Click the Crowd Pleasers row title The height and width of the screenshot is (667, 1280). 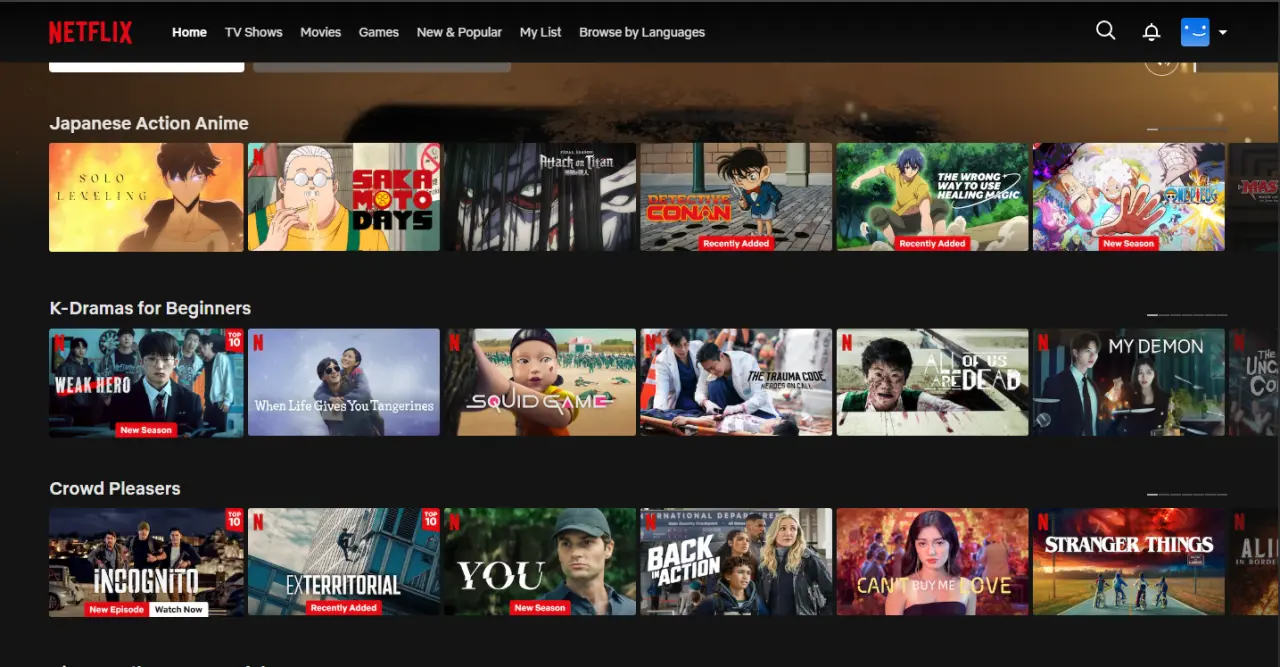point(115,488)
